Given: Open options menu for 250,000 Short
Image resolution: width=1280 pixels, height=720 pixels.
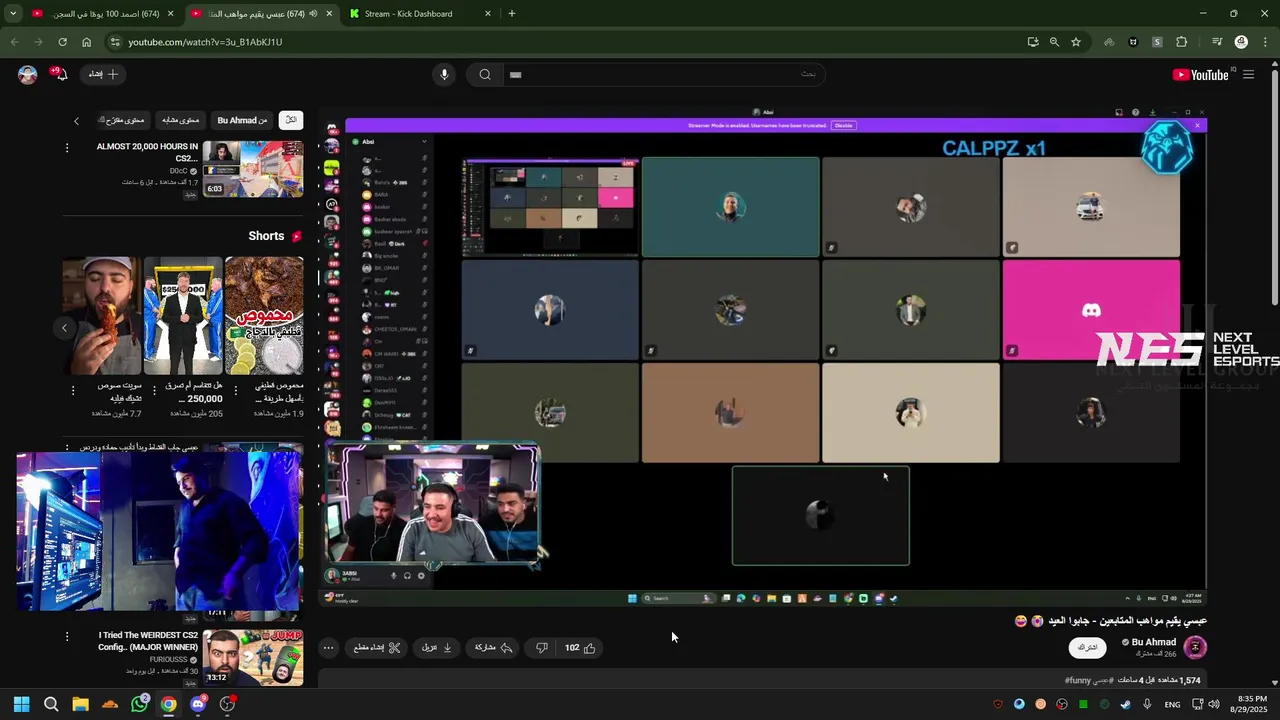Looking at the screenshot, I should point(155,390).
